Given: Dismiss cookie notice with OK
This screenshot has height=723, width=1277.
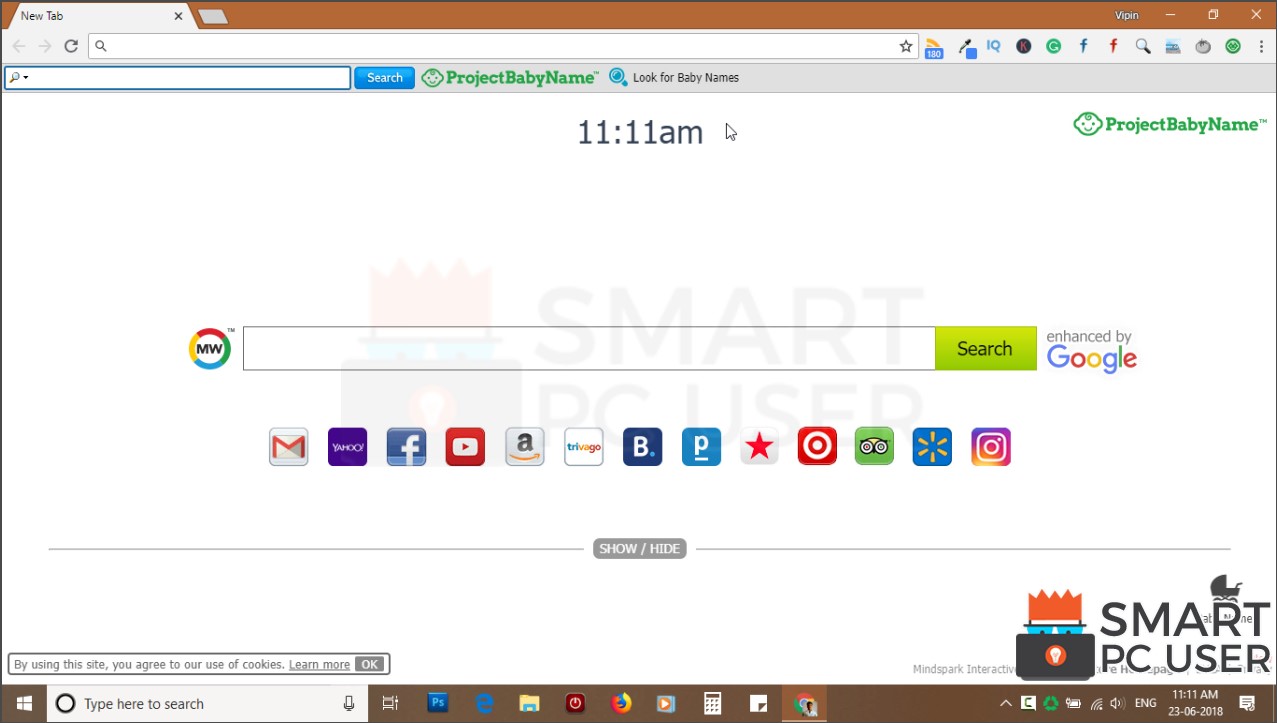Looking at the screenshot, I should 370,664.
